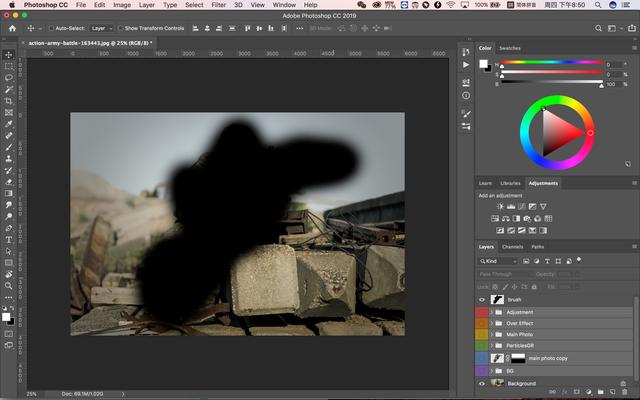The width and height of the screenshot is (640, 400).
Task: Expand the Main Photo layer group
Action: point(492,334)
